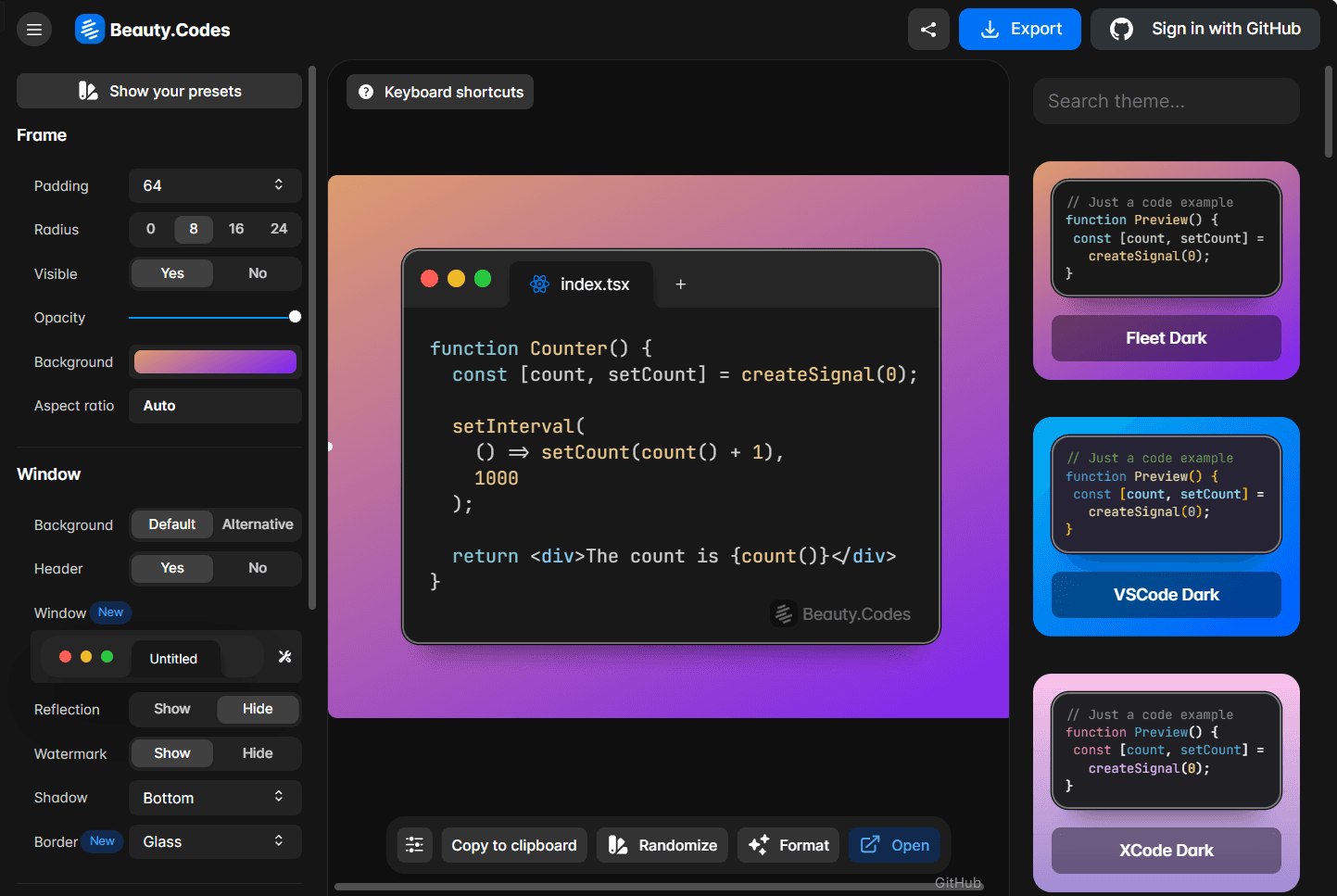Open the settings sliders icon in bottom toolbar
The width and height of the screenshot is (1337, 896).
pyautogui.click(x=414, y=845)
